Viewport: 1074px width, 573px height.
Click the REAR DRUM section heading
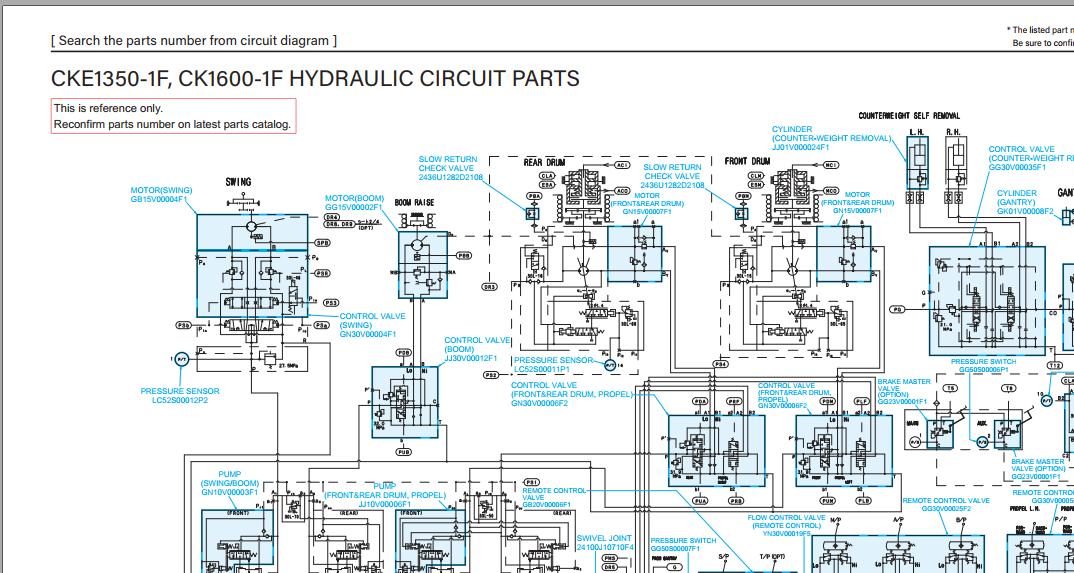[x=545, y=162]
